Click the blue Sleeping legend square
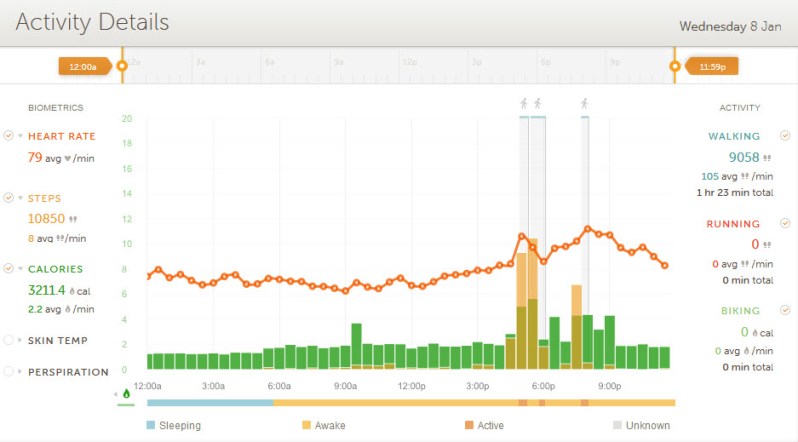 click(151, 425)
